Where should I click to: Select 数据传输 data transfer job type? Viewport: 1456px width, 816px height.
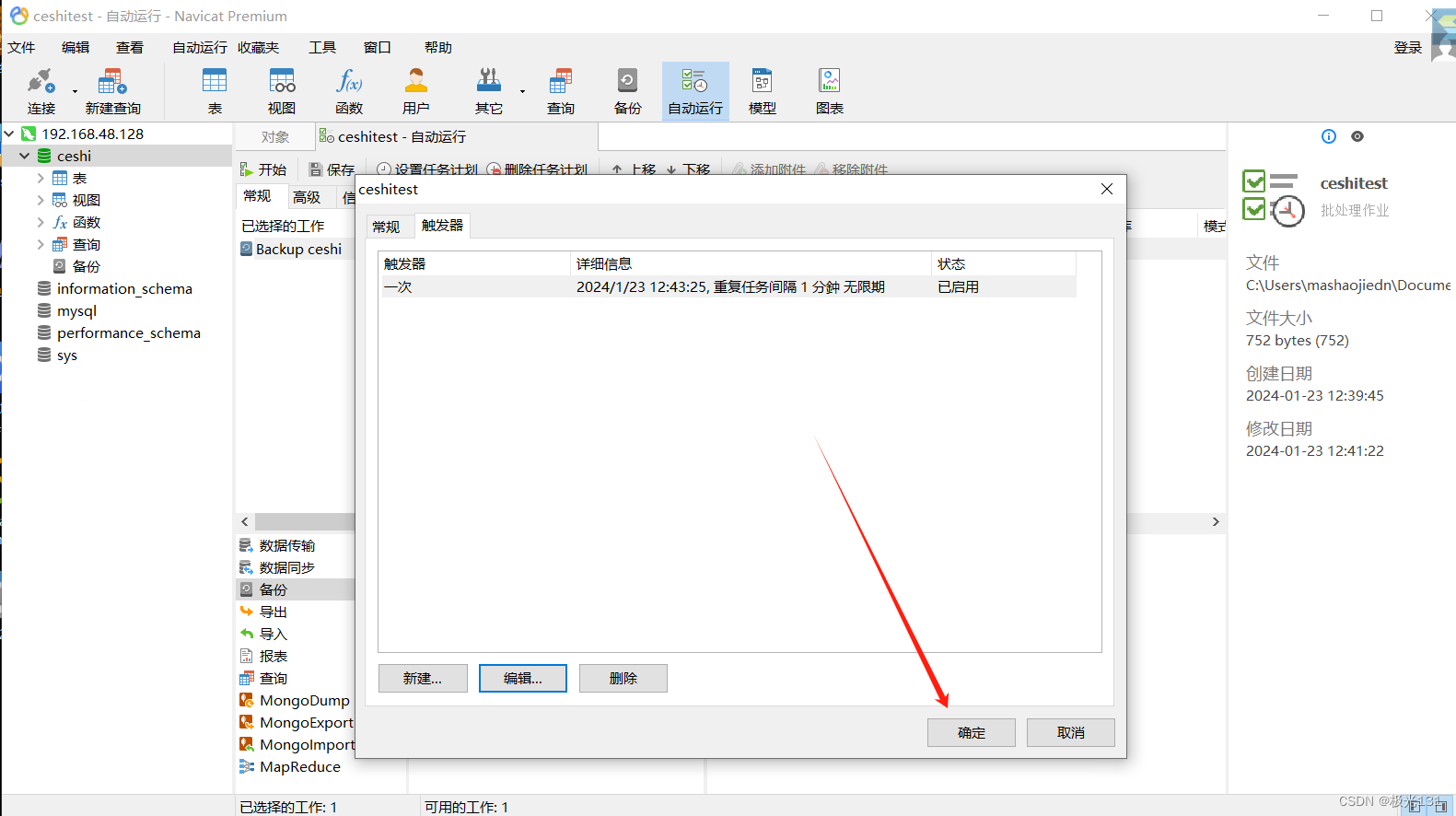(x=277, y=545)
